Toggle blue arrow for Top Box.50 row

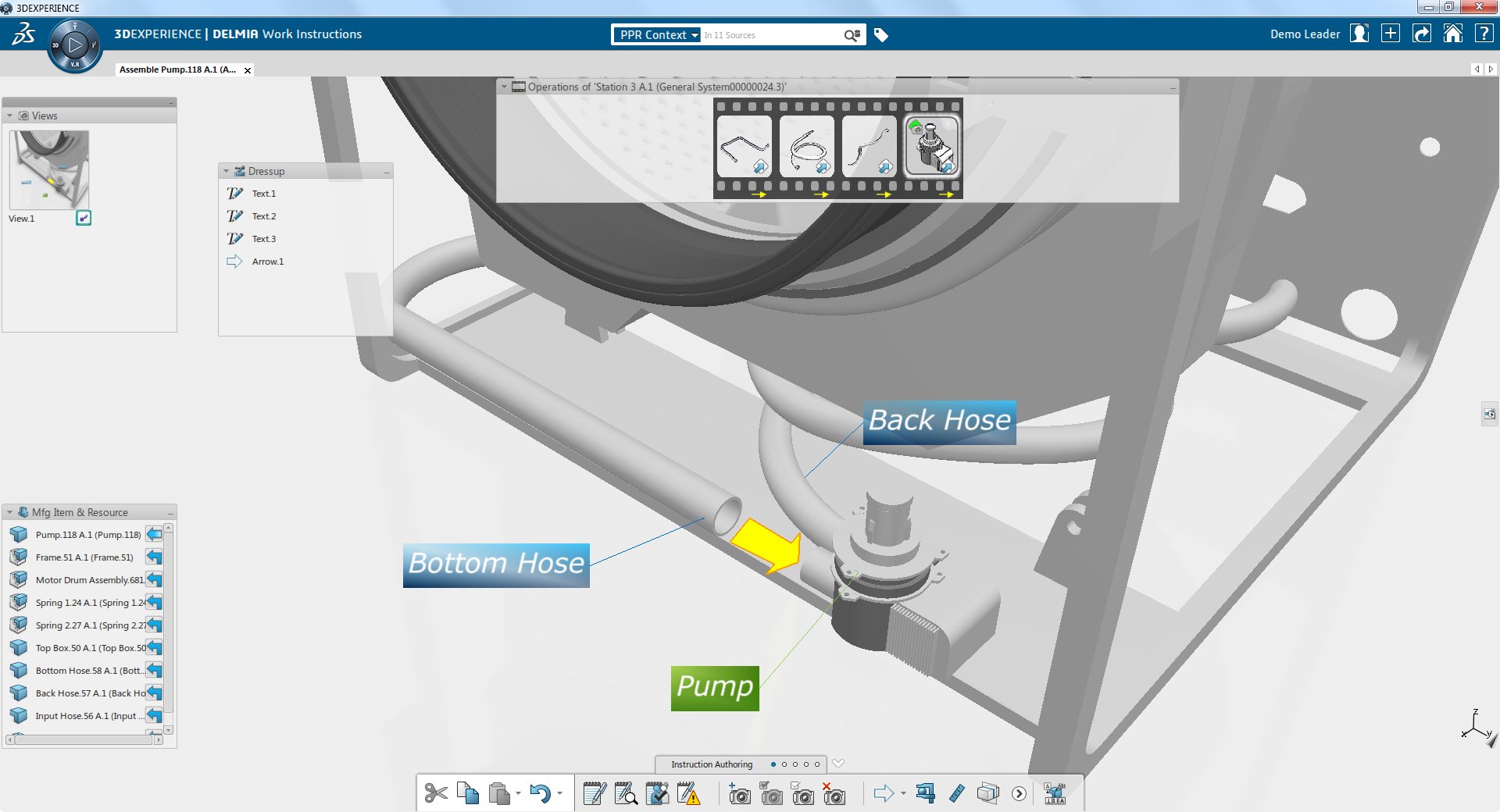pos(154,648)
